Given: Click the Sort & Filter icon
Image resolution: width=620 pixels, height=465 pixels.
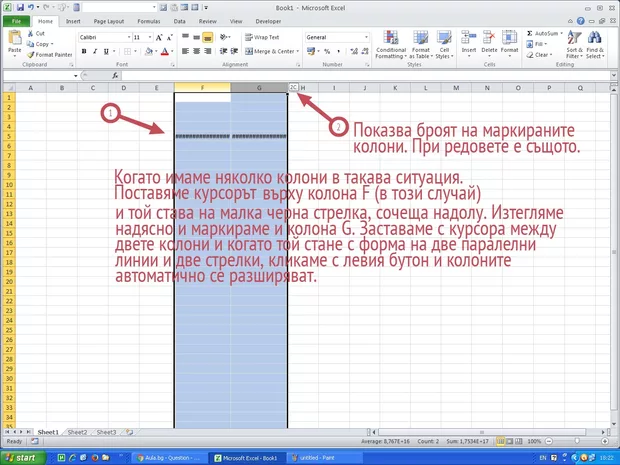Looking at the screenshot, I should [574, 38].
